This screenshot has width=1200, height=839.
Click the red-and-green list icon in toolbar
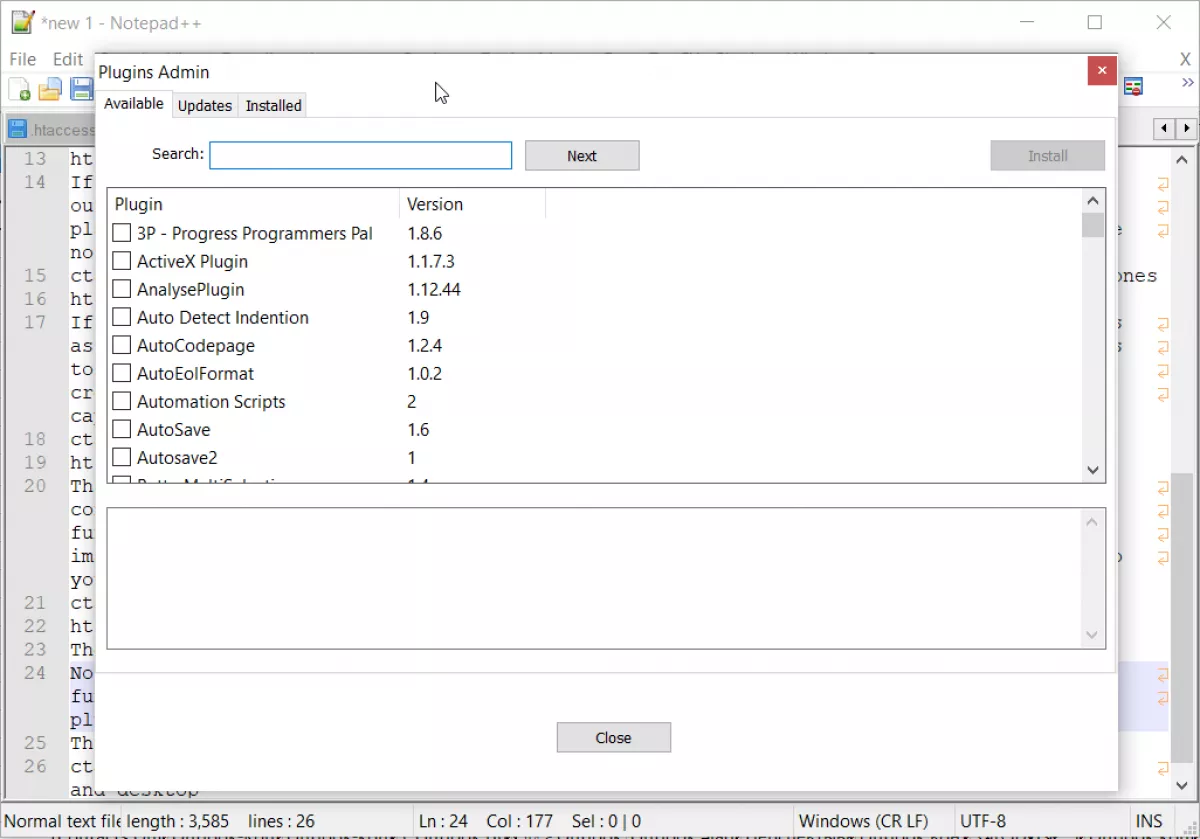(x=1133, y=87)
